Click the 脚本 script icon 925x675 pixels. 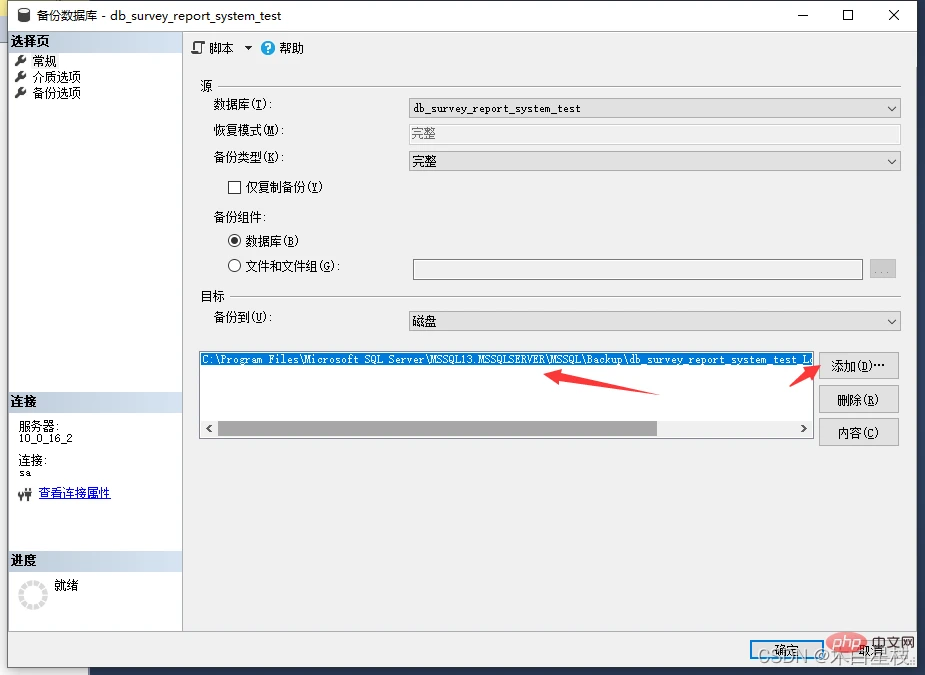(x=198, y=48)
